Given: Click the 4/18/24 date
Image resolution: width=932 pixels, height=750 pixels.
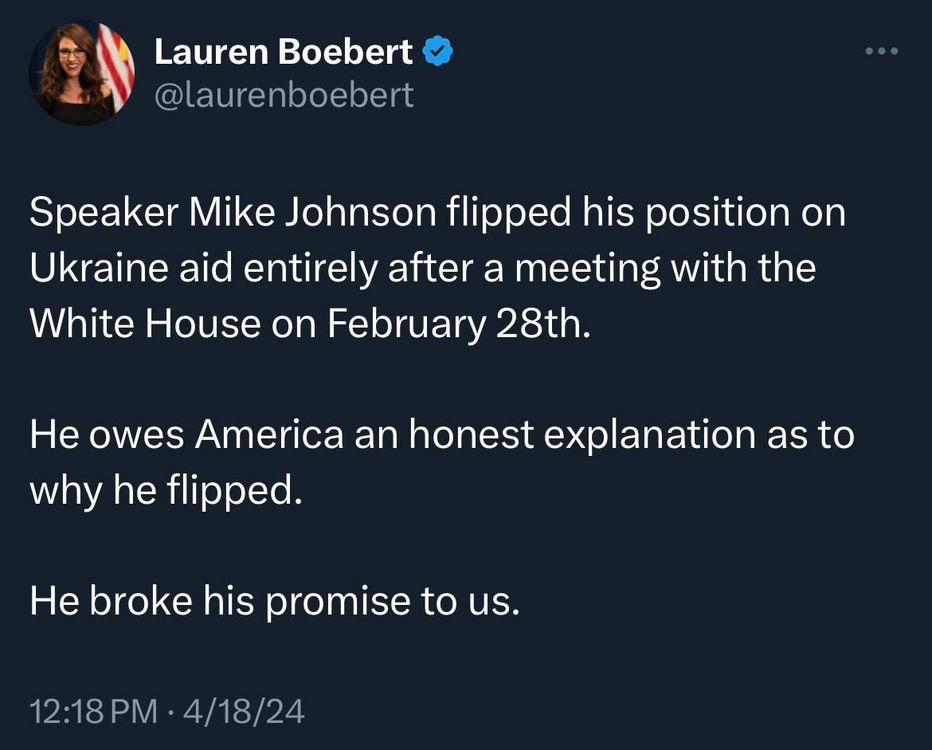Looking at the screenshot, I should pos(245,711).
